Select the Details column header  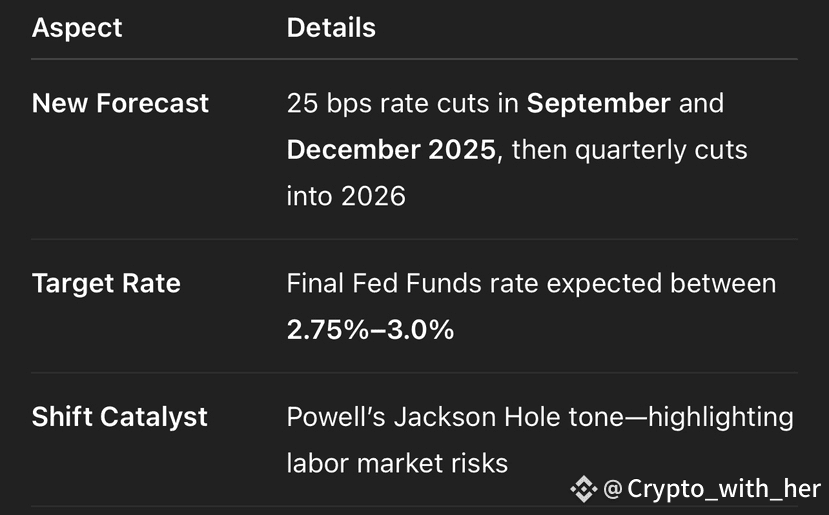(331, 27)
